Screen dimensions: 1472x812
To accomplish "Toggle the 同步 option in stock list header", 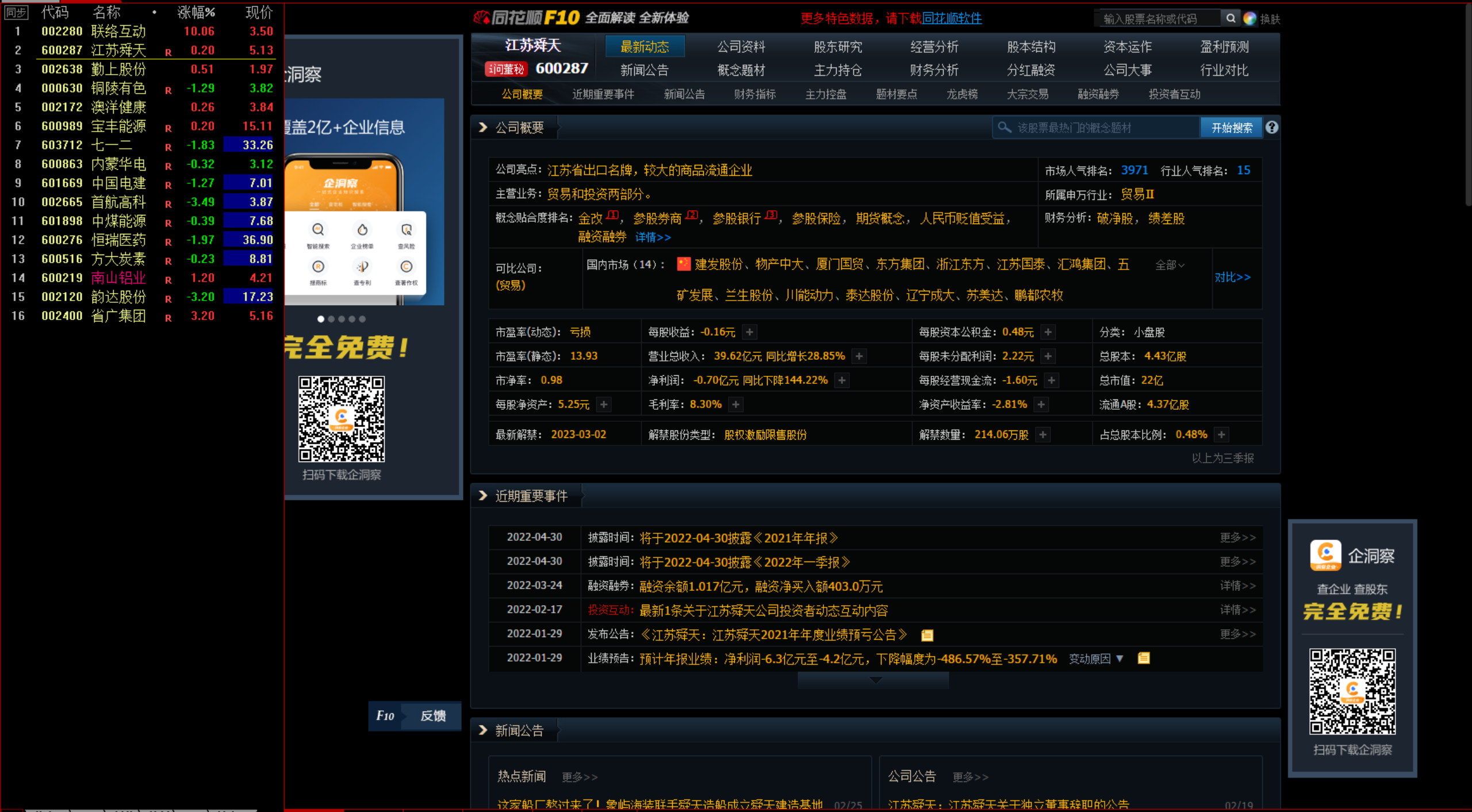I will point(16,11).
